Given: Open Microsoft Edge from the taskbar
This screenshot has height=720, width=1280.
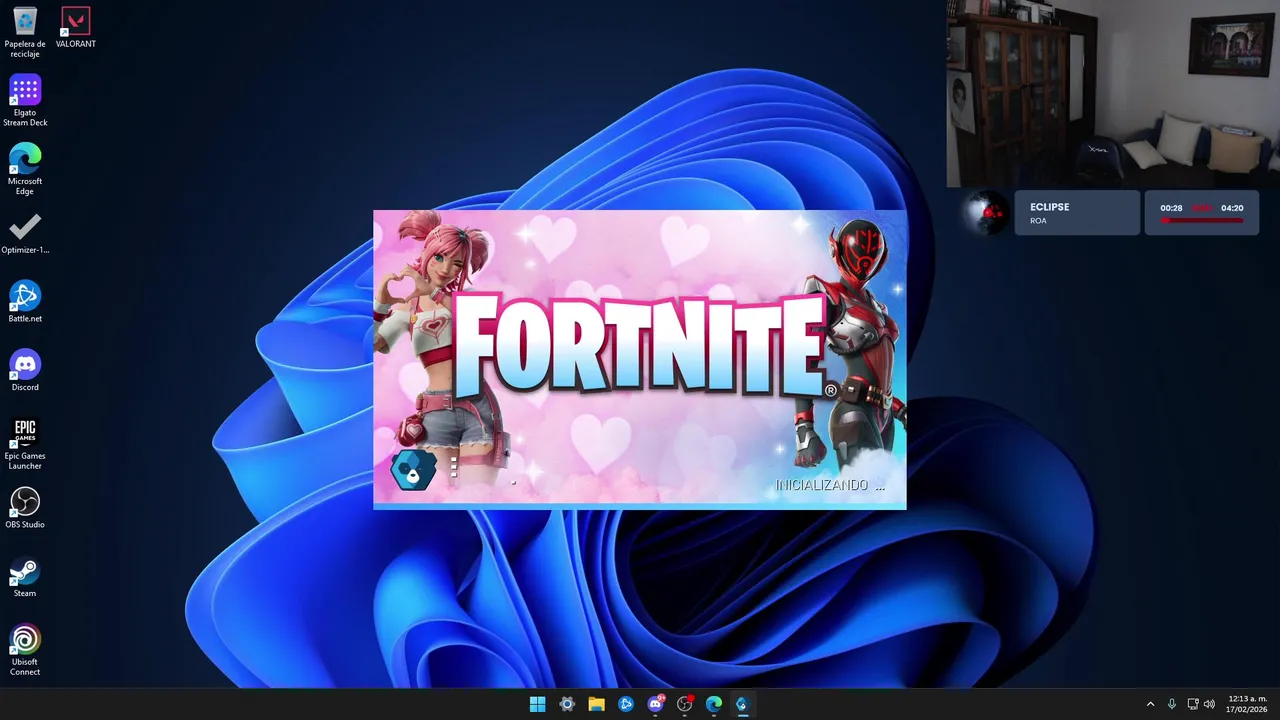Looking at the screenshot, I should click(714, 704).
